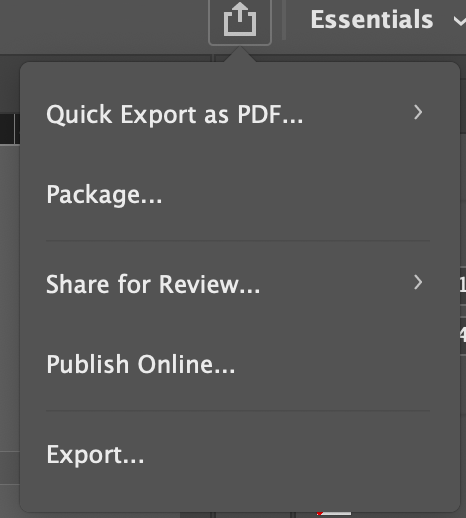Click the Review word in Share entry
This screenshot has height=518, width=466.
coord(209,285)
